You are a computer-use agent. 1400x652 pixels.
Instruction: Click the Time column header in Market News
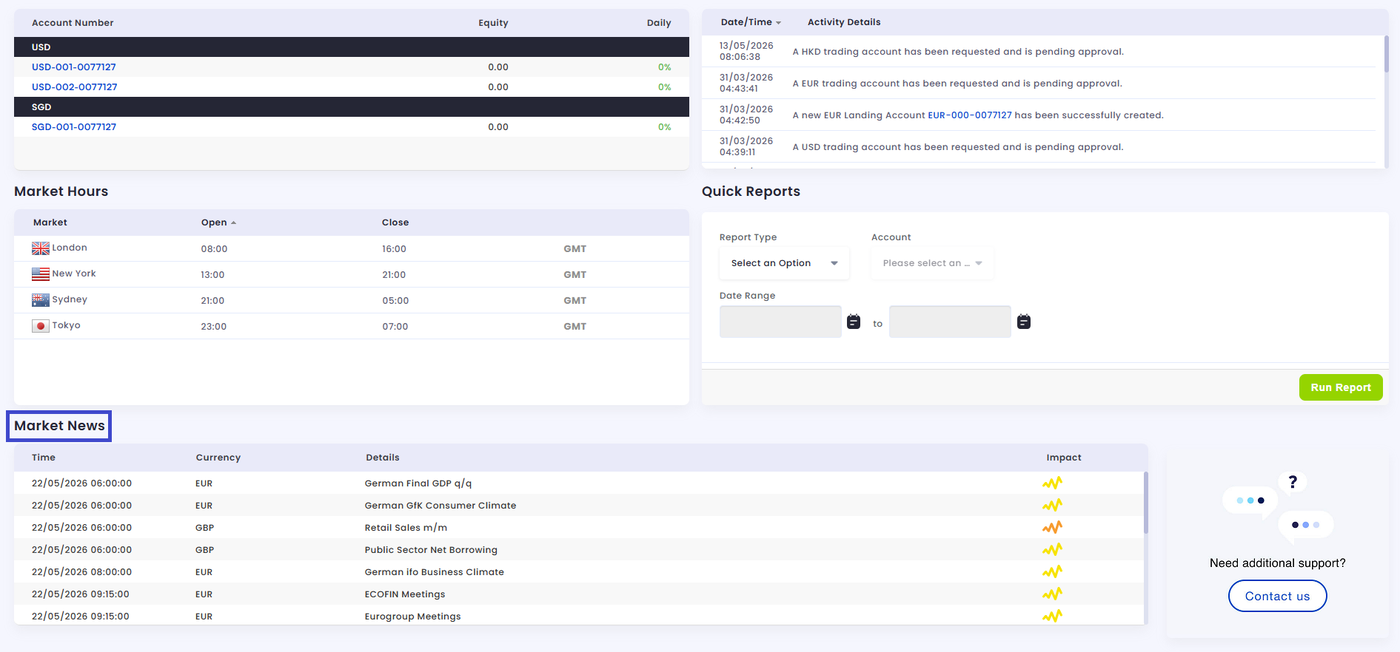click(44, 457)
